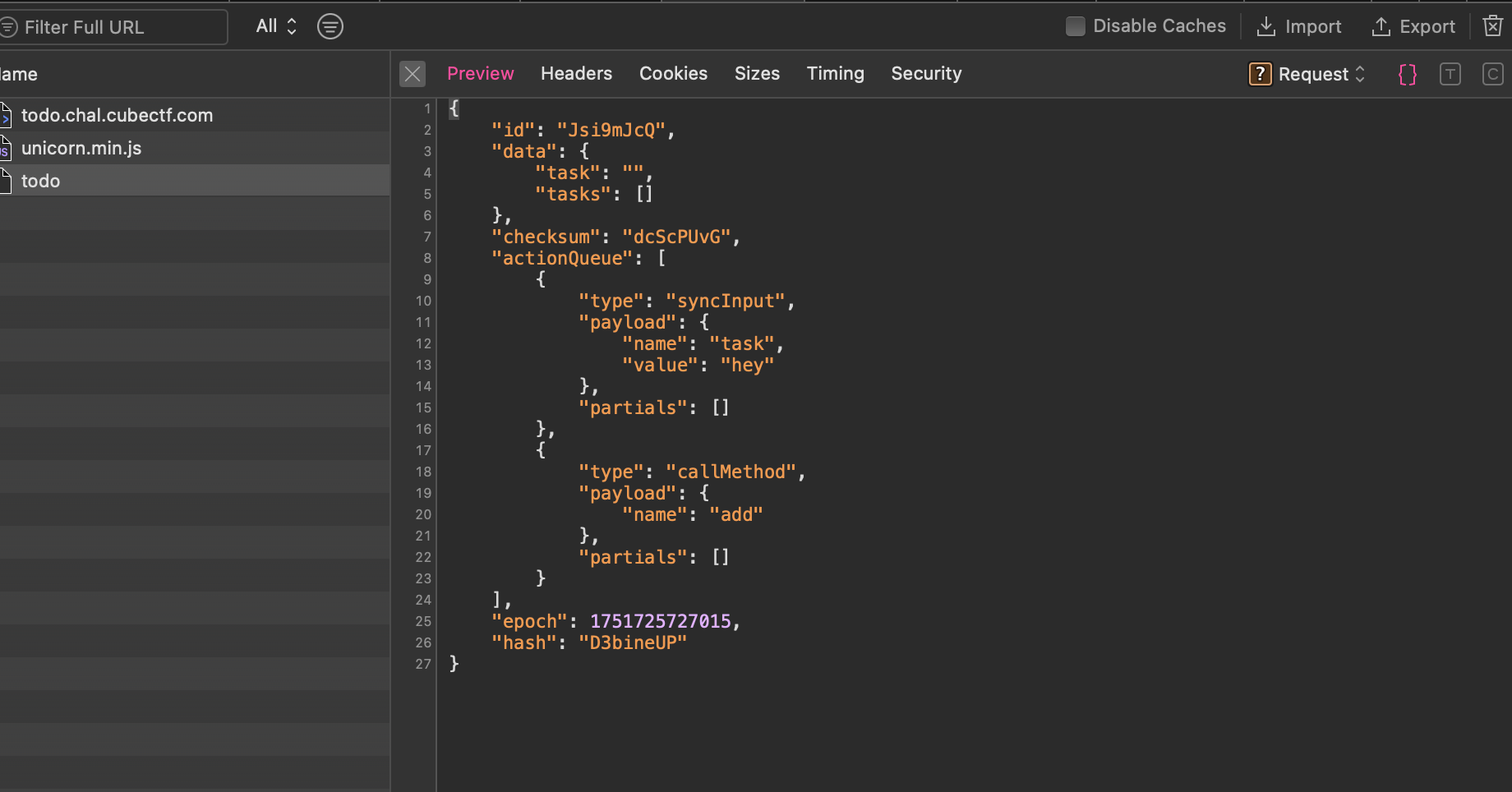The image size is (1512, 792).
Task: Click the "dcScPUvG" checksum value
Action: [x=676, y=237]
